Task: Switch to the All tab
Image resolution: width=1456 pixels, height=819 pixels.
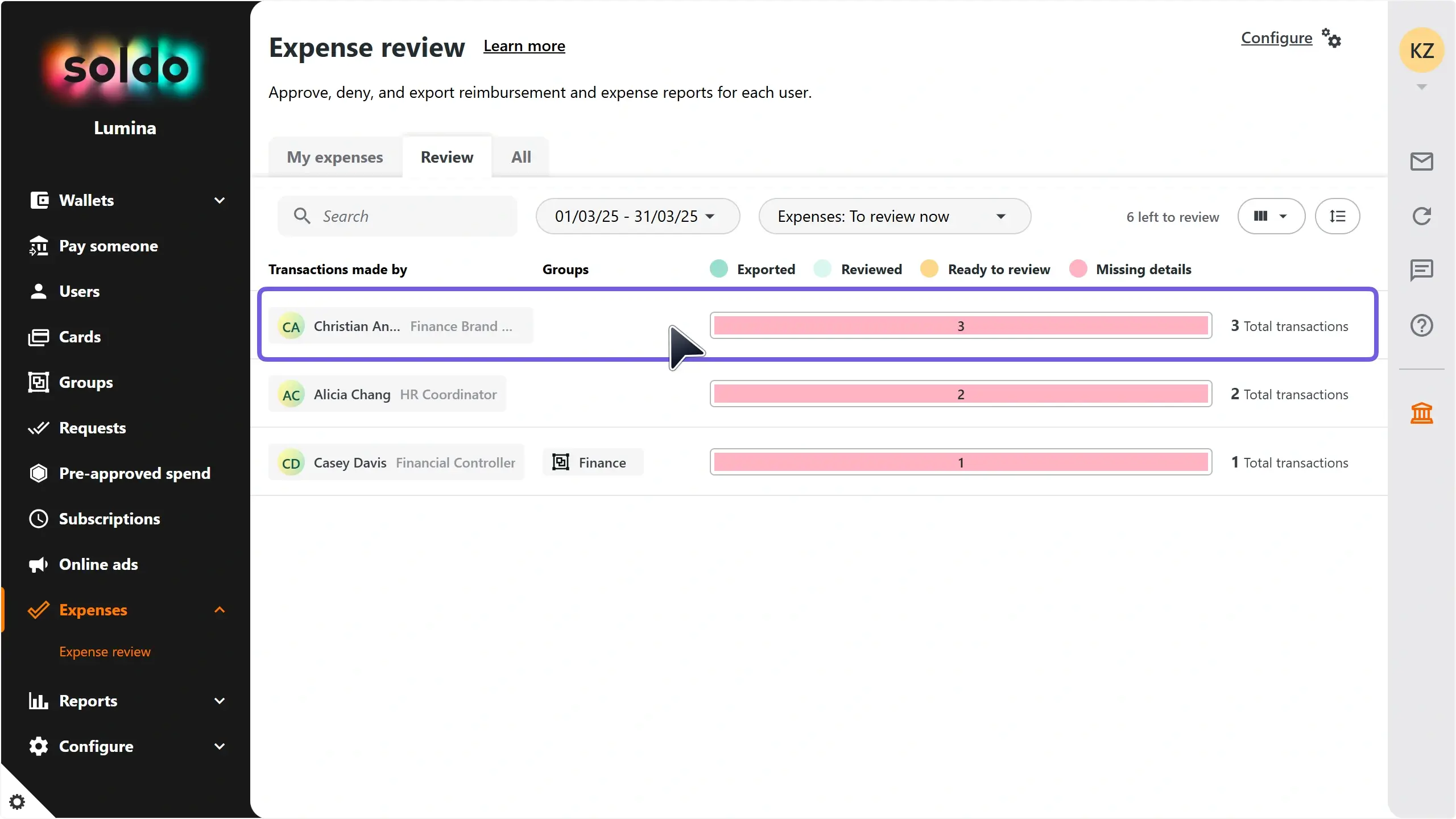Action: point(521,157)
